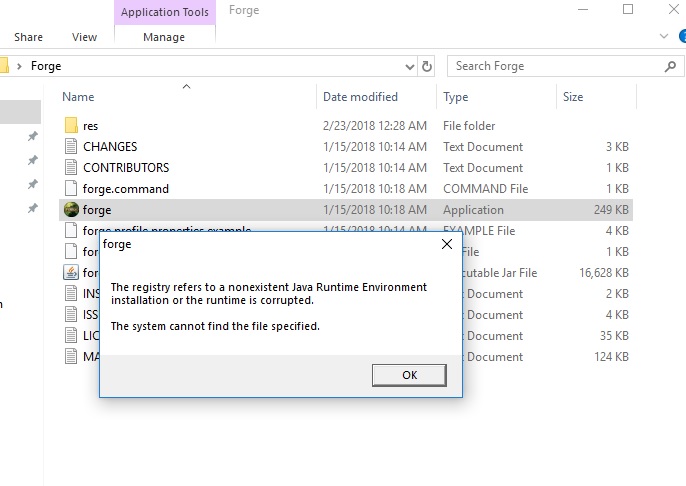
Task: Click the search magnifier icon
Action: [670, 66]
